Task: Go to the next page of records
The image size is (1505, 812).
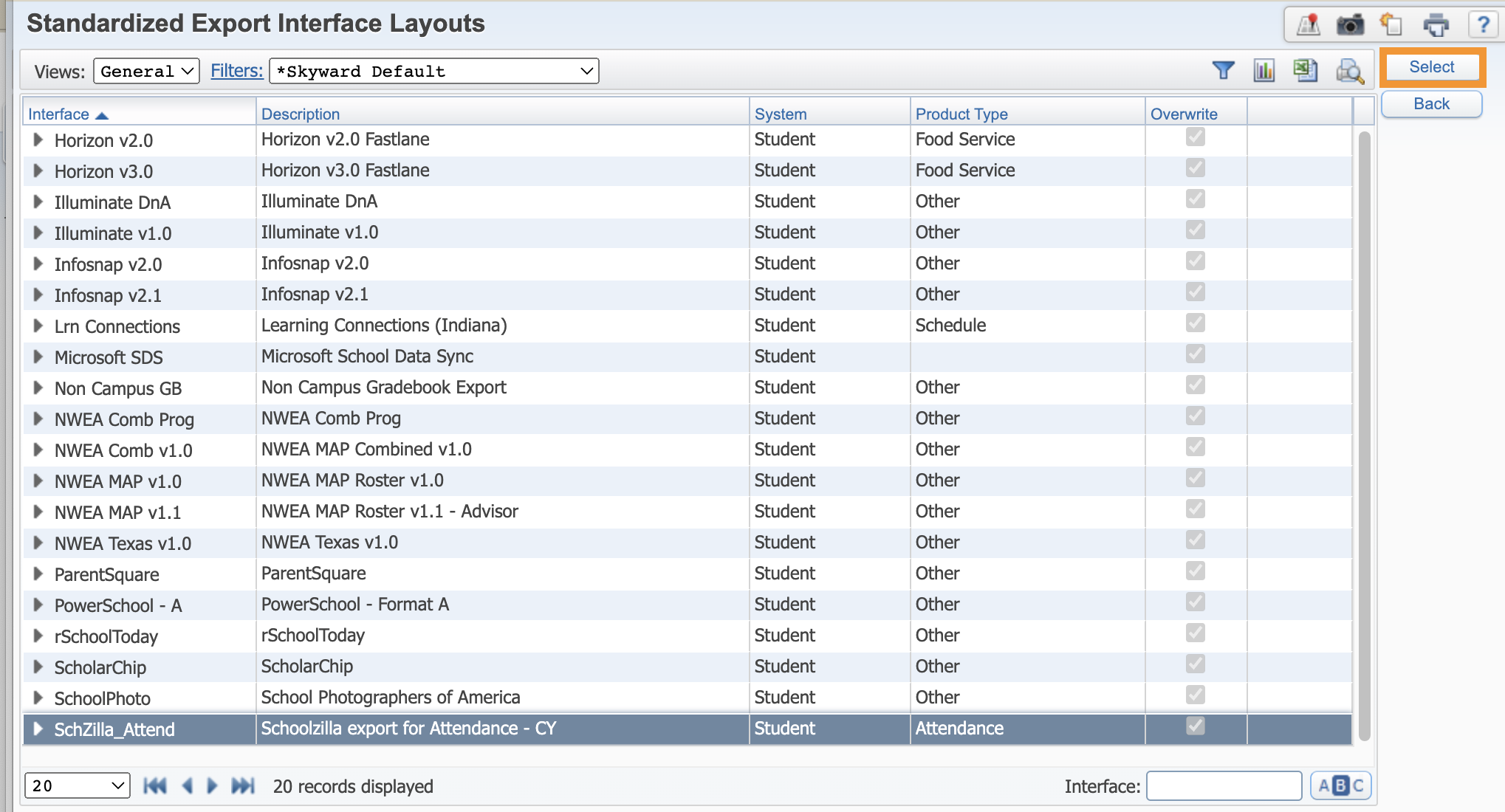Action: point(213,786)
